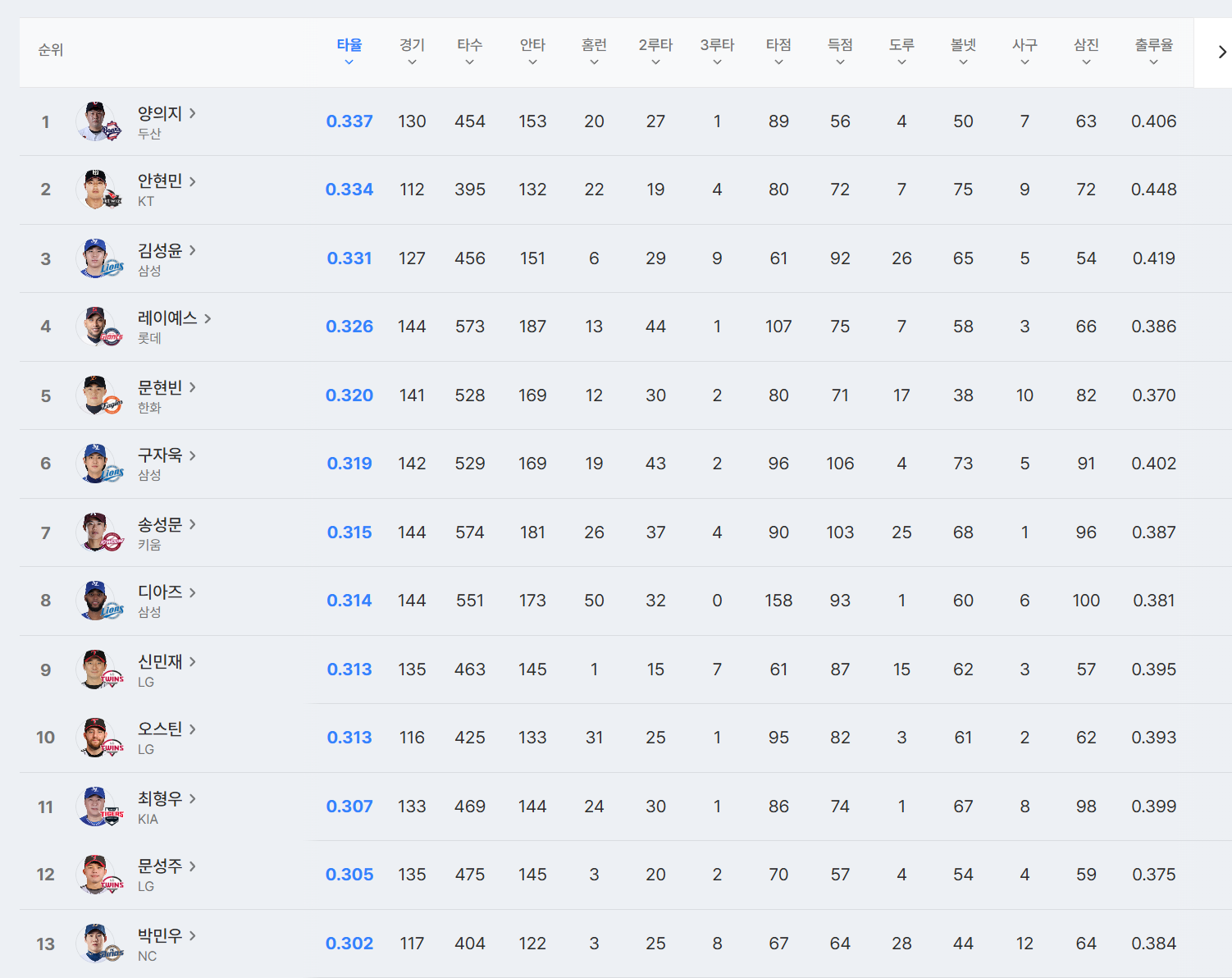The image size is (1232, 978).
Task: Go to 신민재 player page
Action: (167, 661)
